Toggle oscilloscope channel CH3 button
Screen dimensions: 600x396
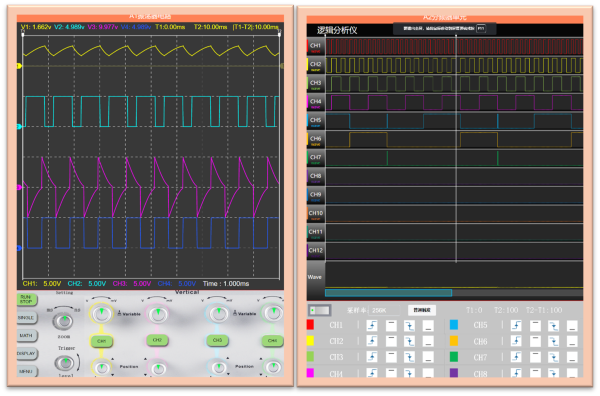[217, 340]
